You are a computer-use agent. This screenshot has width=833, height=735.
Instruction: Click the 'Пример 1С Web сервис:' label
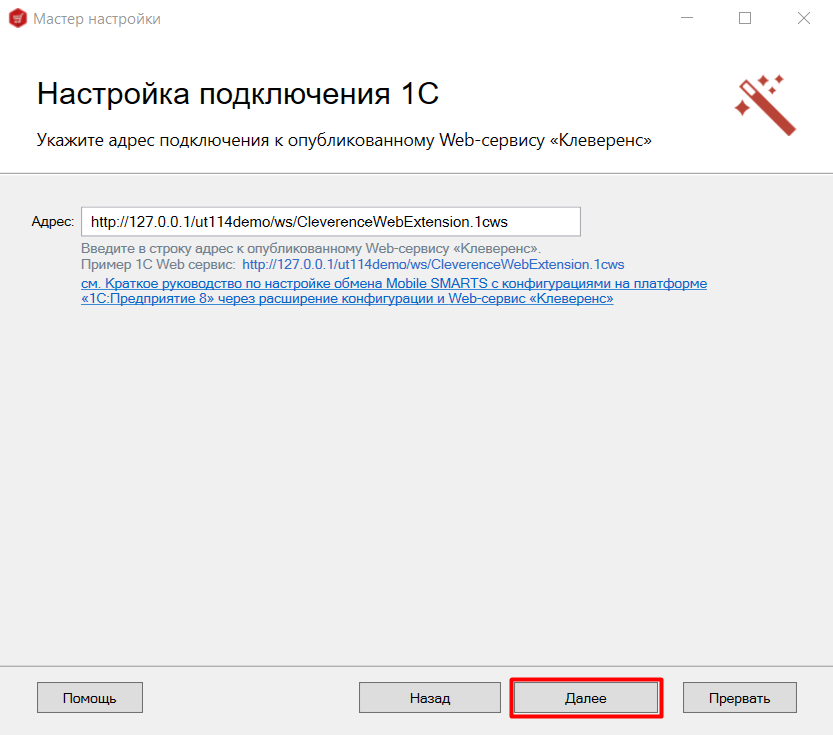[x=158, y=264]
